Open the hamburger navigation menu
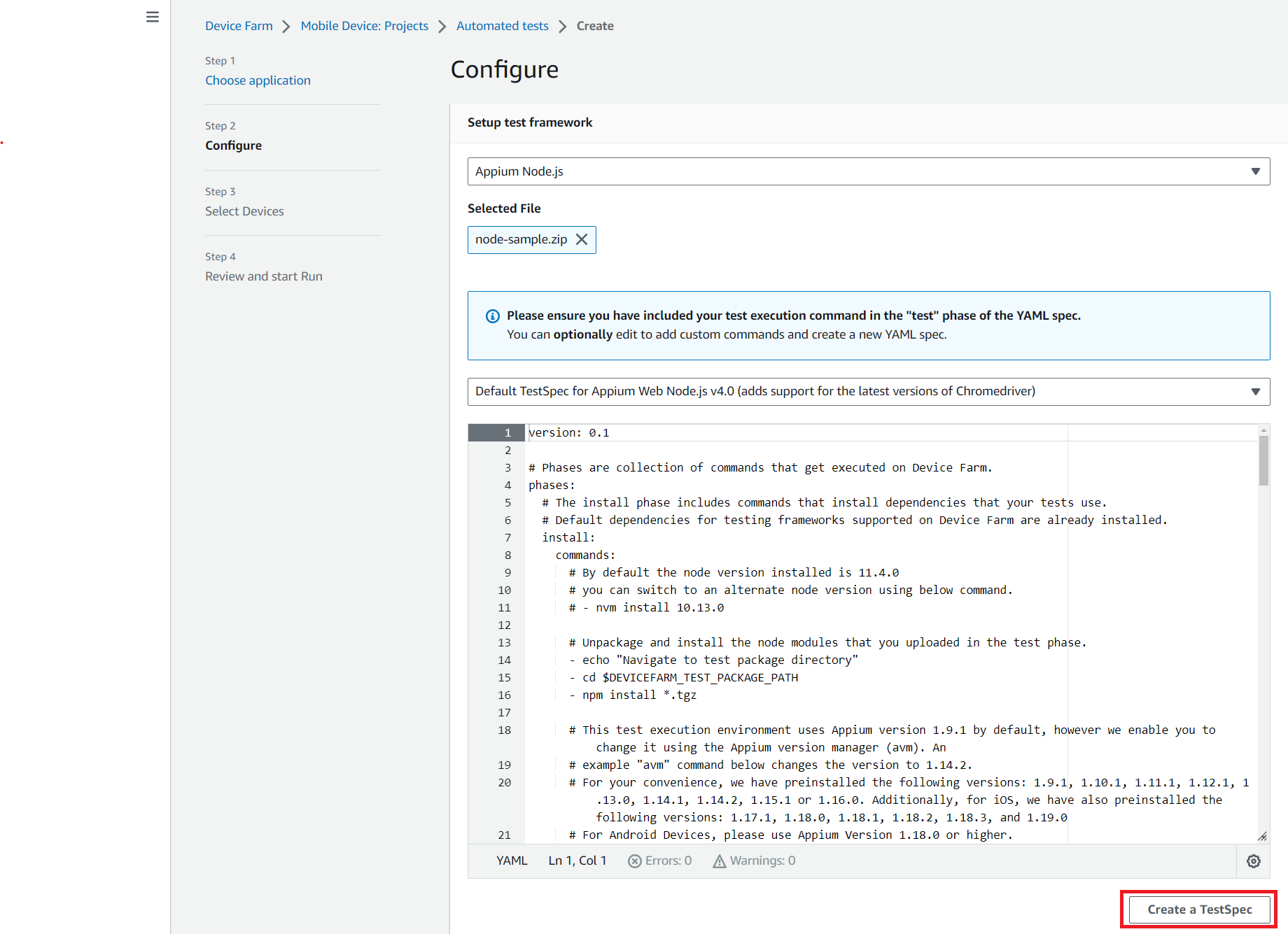Image resolution: width=1288 pixels, height=934 pixels. point(152,17)
